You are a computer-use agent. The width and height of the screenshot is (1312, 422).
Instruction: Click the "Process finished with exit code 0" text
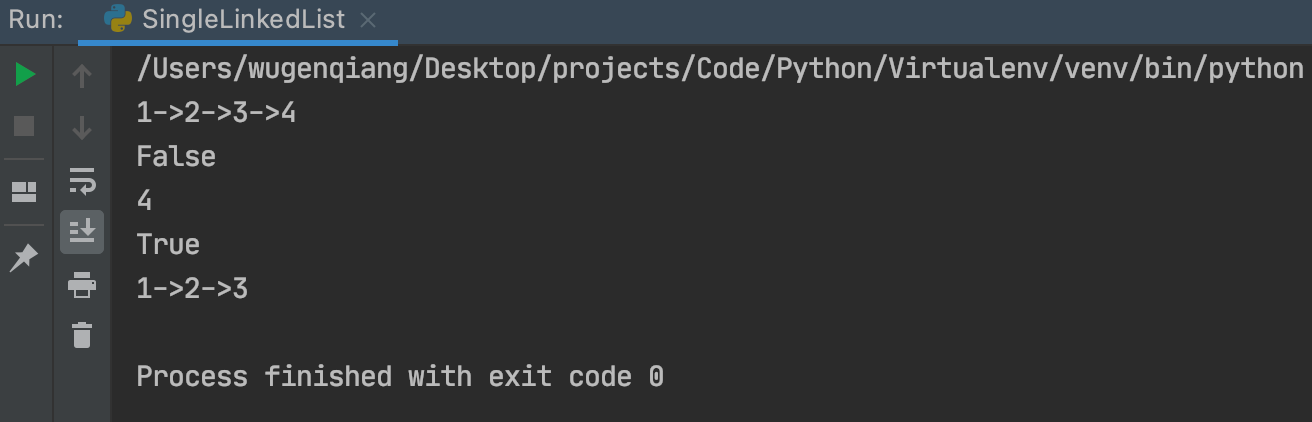tap(400, 377)
